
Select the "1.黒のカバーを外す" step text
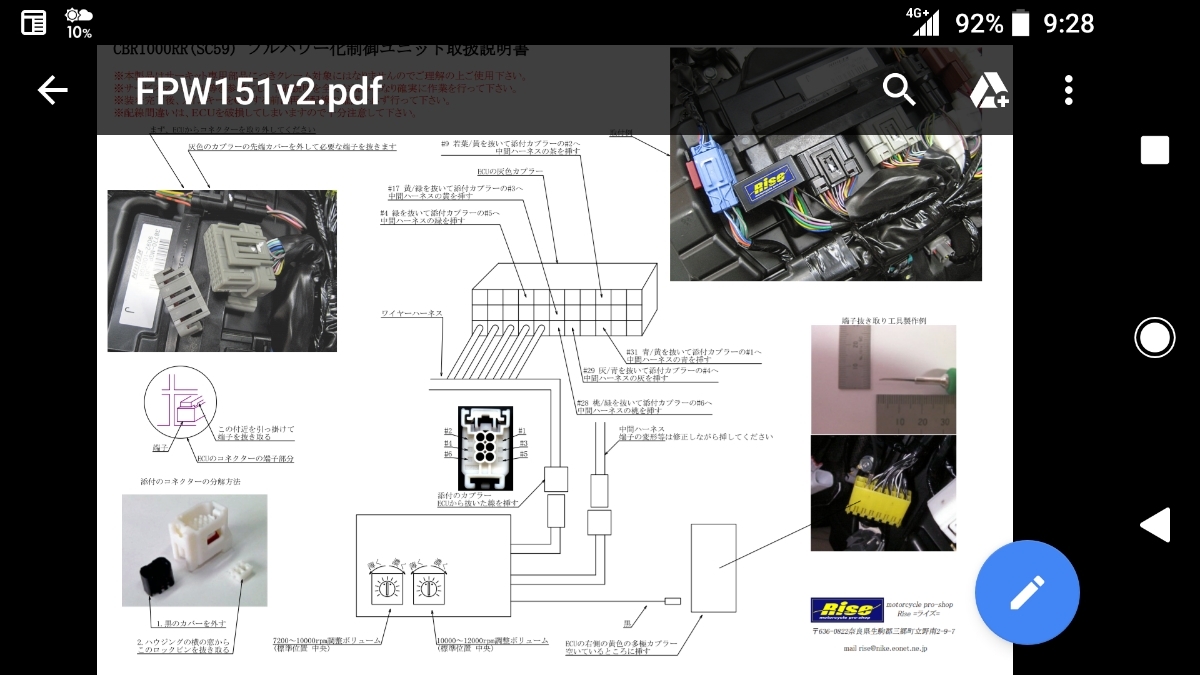[x=191, y=623]
